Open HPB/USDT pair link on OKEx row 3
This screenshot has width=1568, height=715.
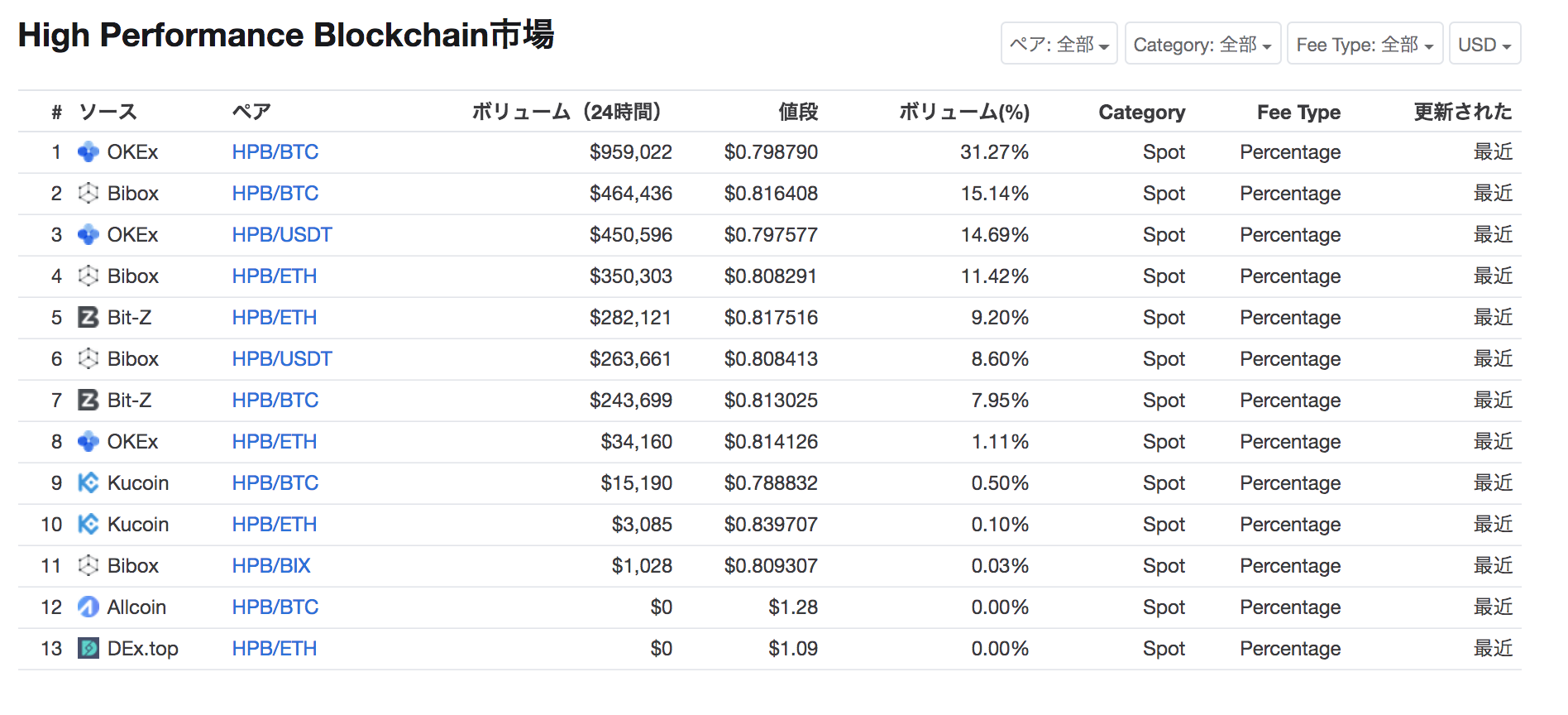tap(282, 235)
